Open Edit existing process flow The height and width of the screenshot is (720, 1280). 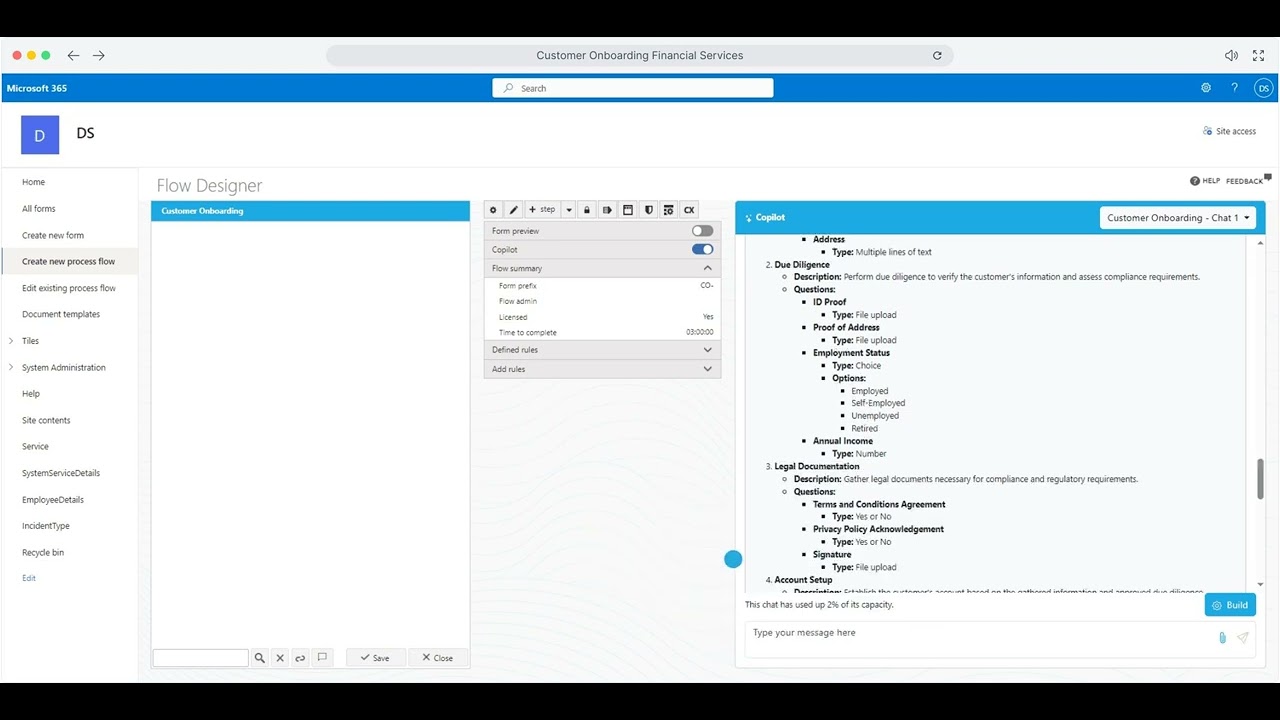point(69,288)
